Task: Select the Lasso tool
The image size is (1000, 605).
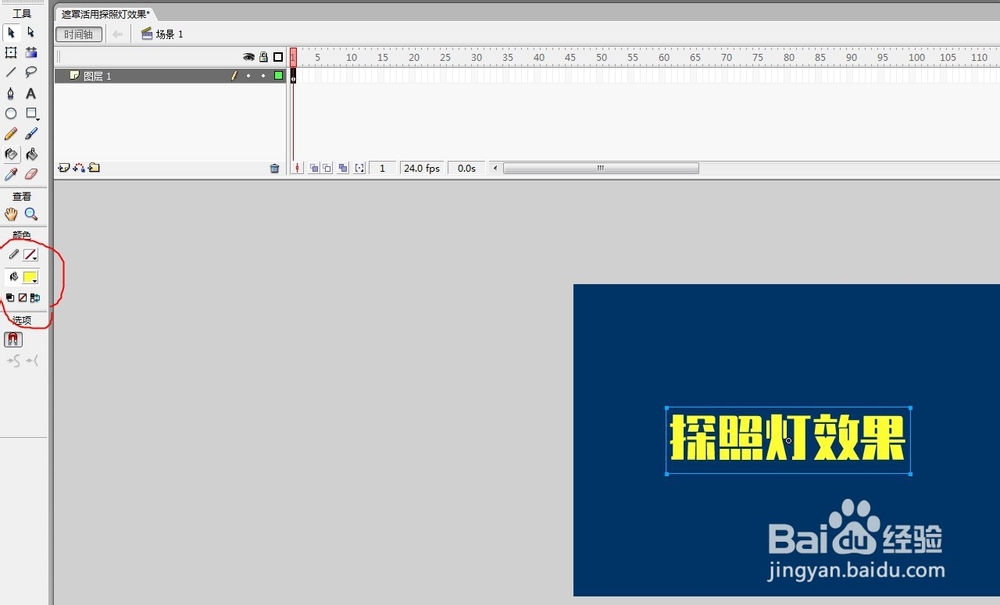Action: coord(31,72)
